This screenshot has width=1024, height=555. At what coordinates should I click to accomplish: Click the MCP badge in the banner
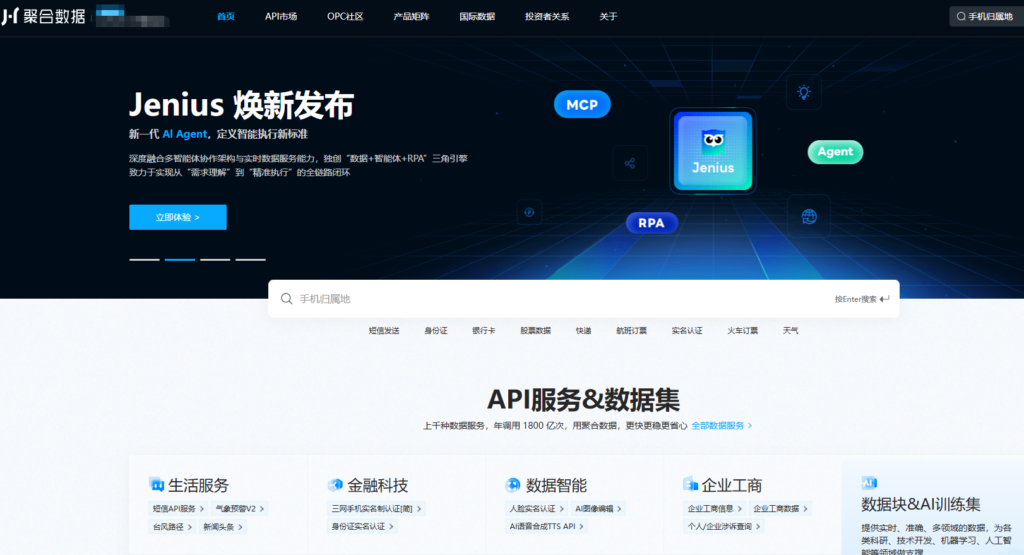pyautogui.click(x=582, y=104)
